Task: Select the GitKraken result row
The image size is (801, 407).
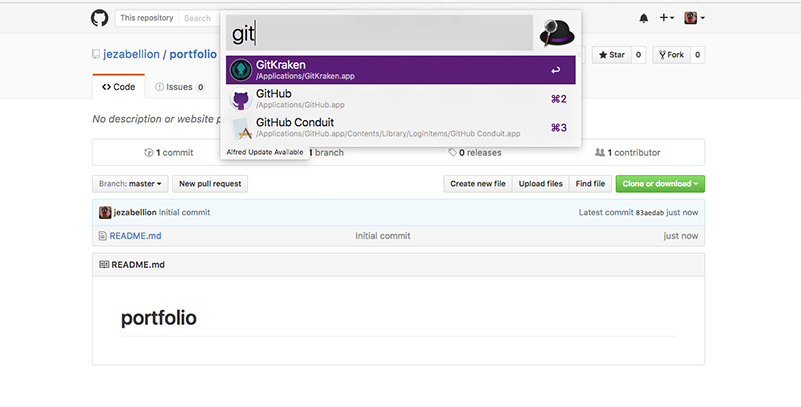Action: point(400,70)
